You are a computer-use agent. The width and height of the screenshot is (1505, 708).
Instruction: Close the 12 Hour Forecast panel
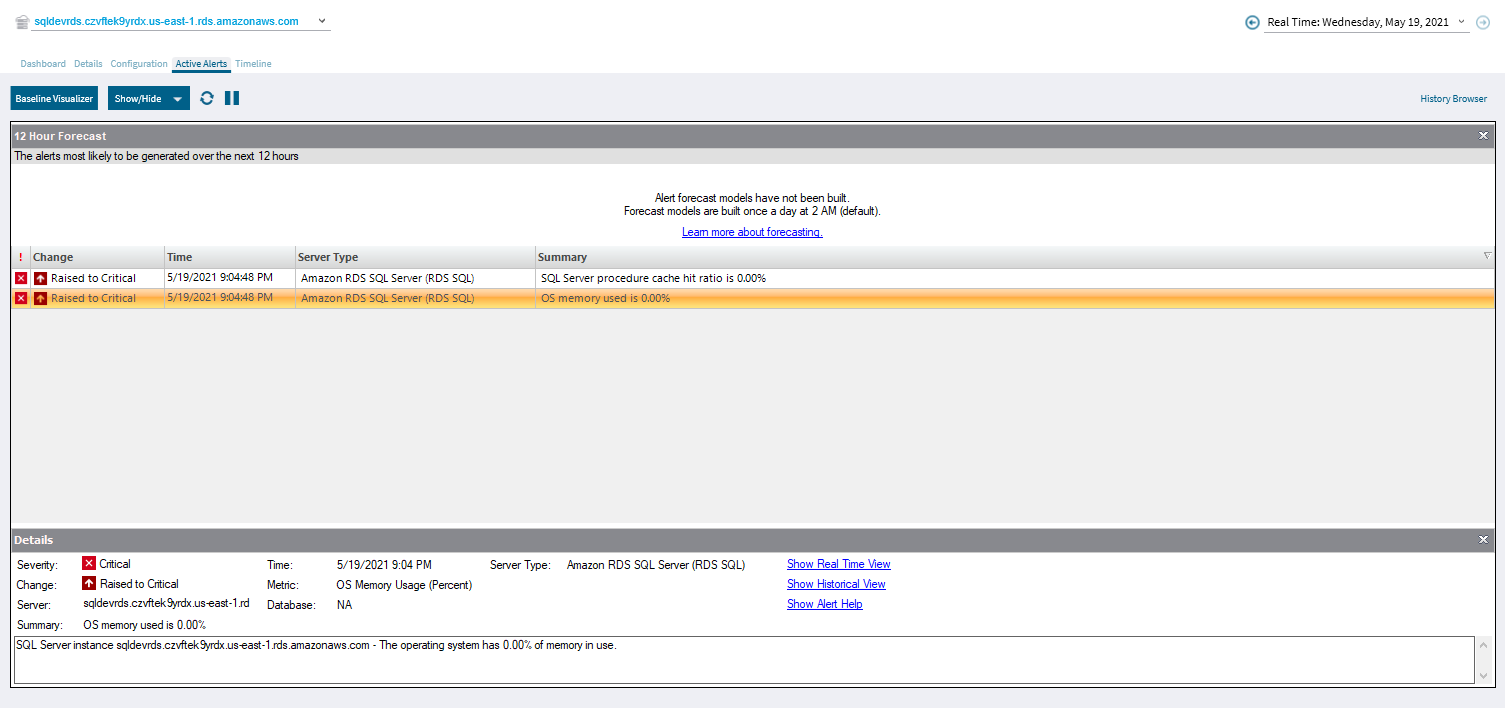click(x=1484, y=136)
